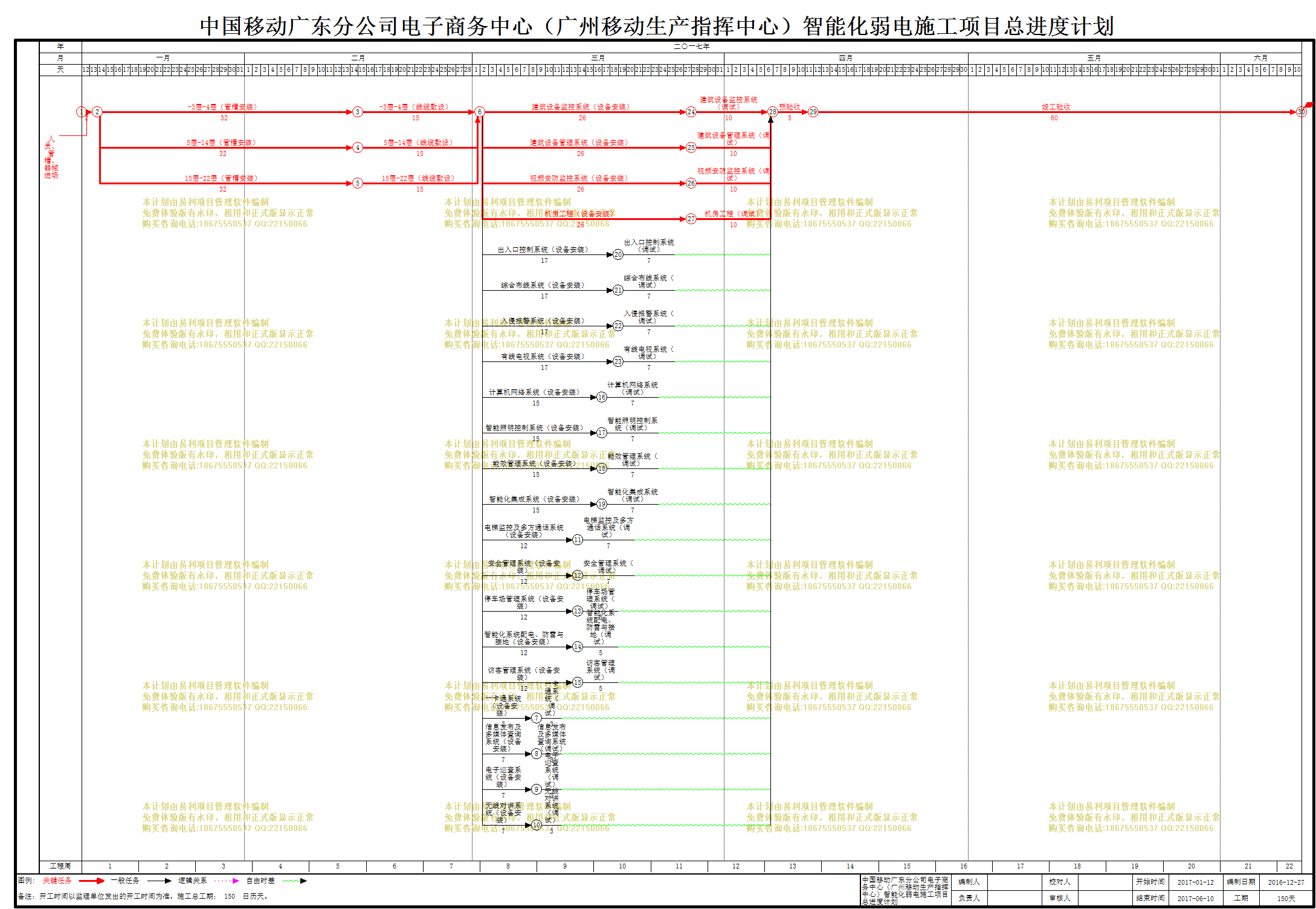Click 工程周 week 10 cell
Screen dimensions: 1316x909
(622, 866)
